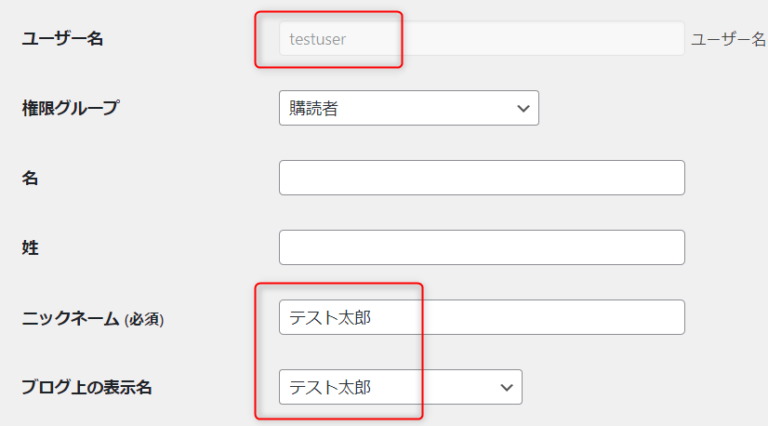Focus the empty 名 first name field
The image size is (768, 426).
(x=481, y=177)
